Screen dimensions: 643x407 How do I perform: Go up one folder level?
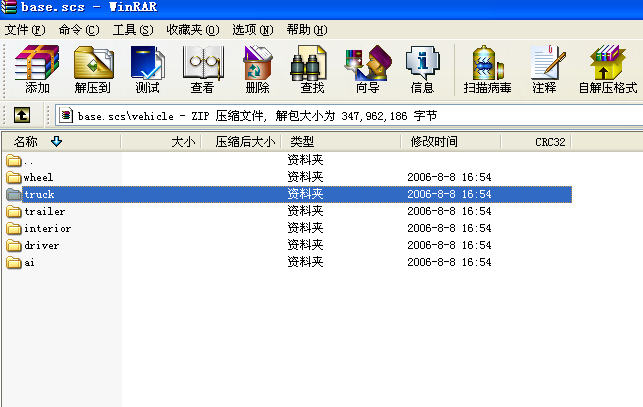[22, 115]
